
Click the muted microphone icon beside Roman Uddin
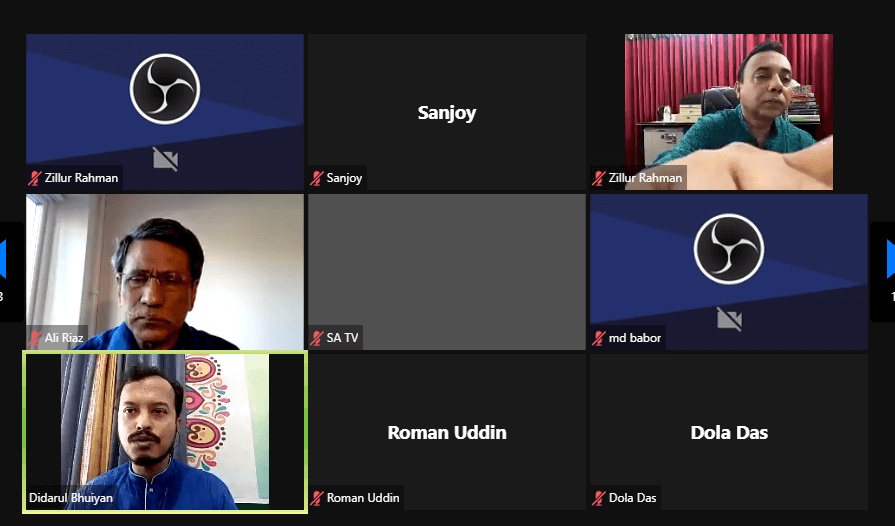[316, 498]
